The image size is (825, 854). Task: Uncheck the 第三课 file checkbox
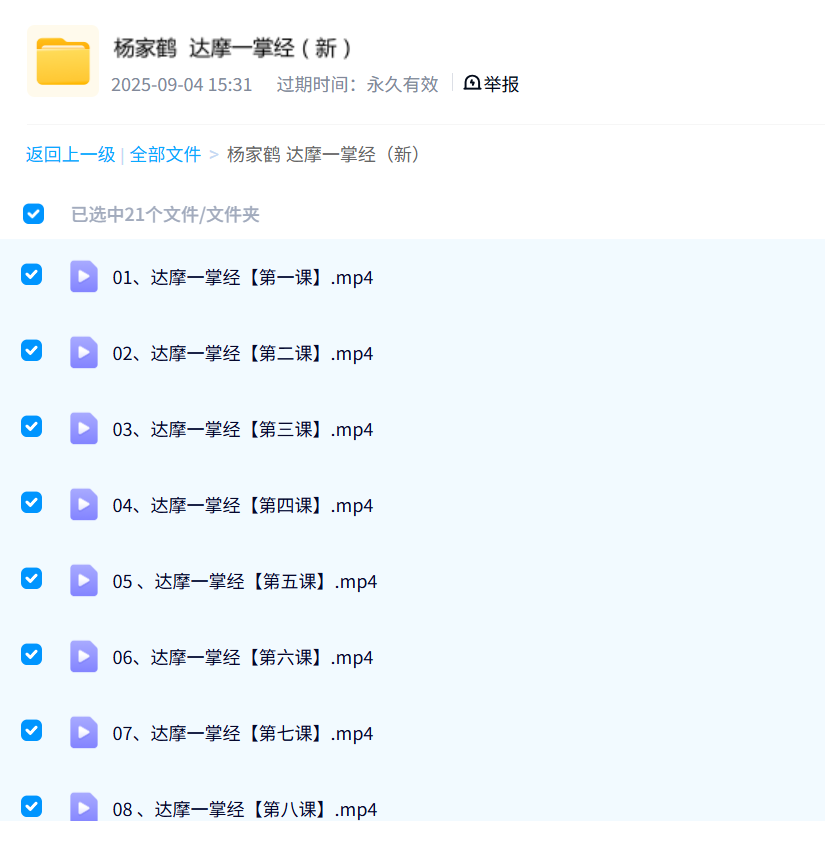[32, 426]
